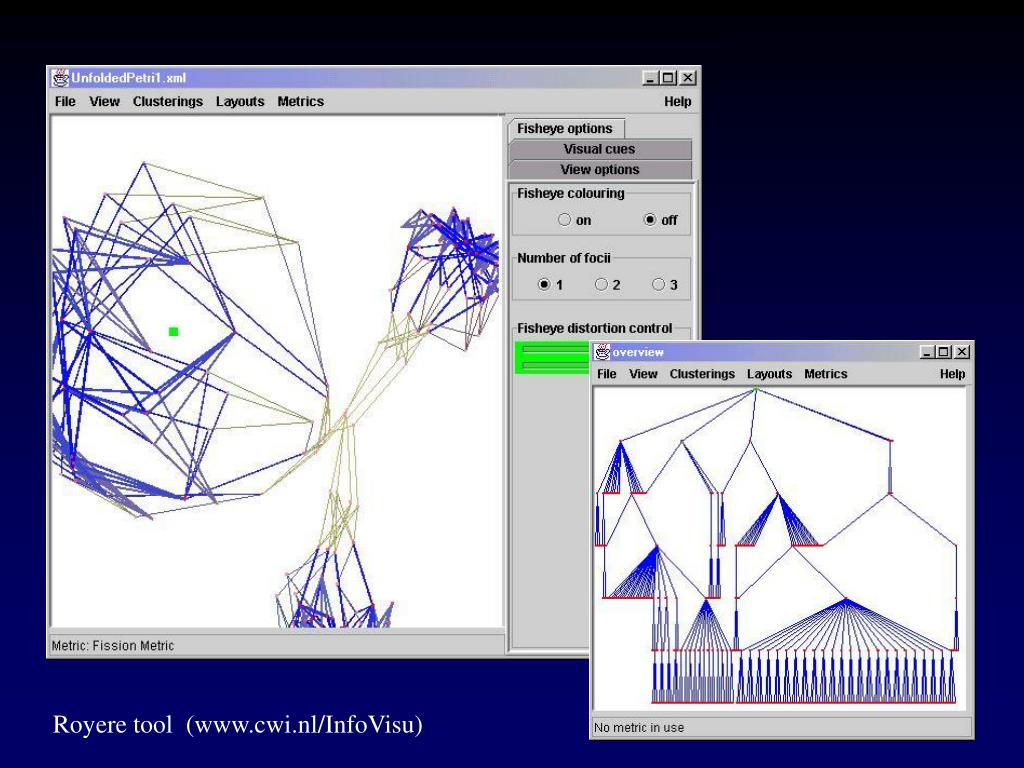Click Java icon in UnfoldedPetri1.xml title bar
Viewport: 1024px width, 768px height.
60,78
